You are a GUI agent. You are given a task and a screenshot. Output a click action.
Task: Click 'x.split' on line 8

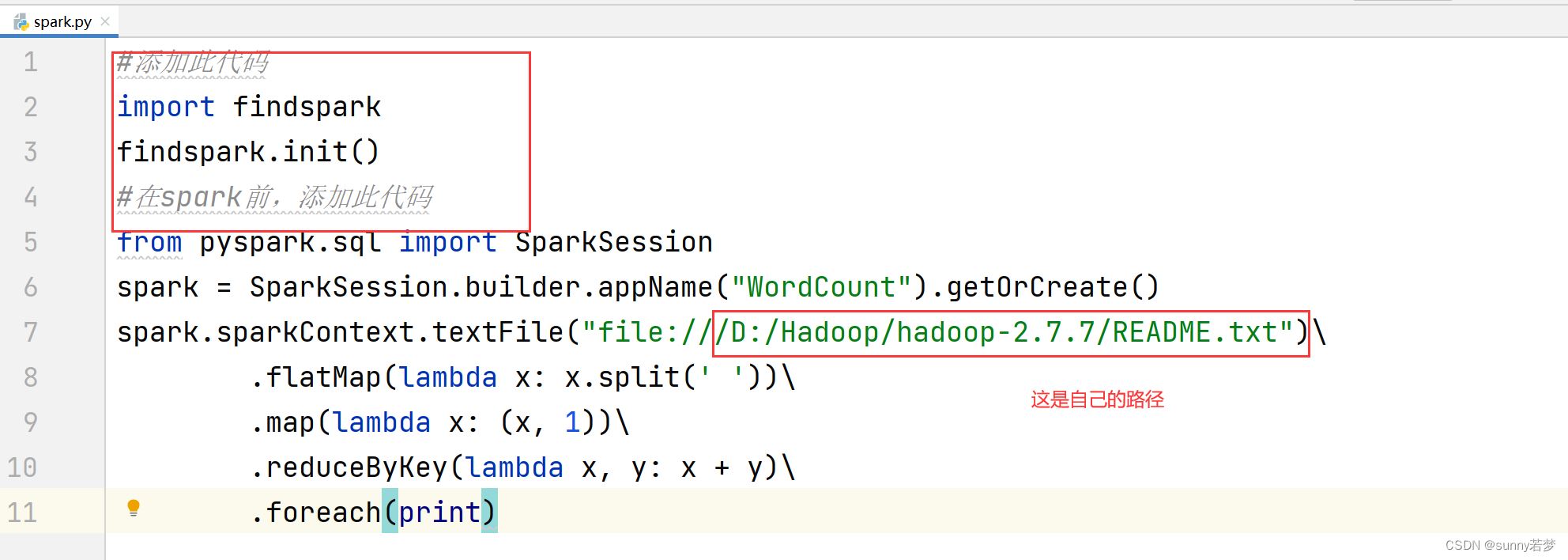click(622, 377)
